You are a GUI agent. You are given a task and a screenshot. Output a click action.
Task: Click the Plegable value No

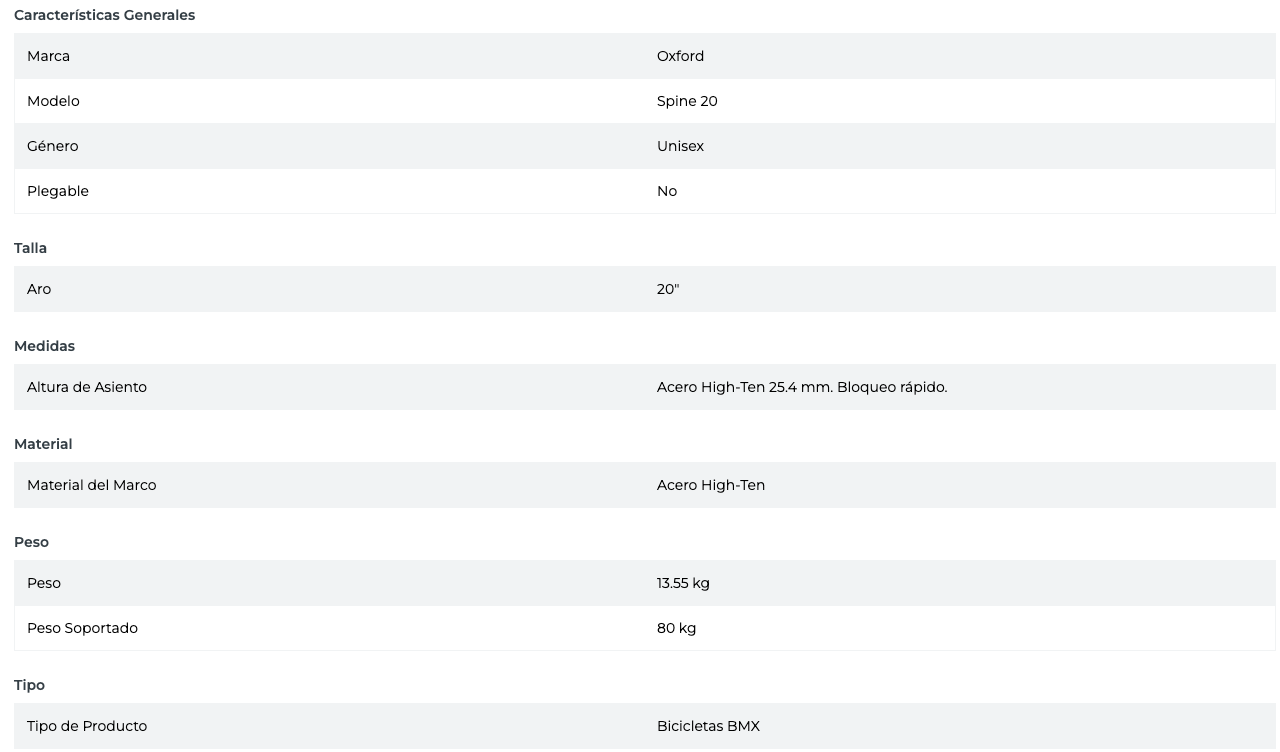[x=667, y=191]
